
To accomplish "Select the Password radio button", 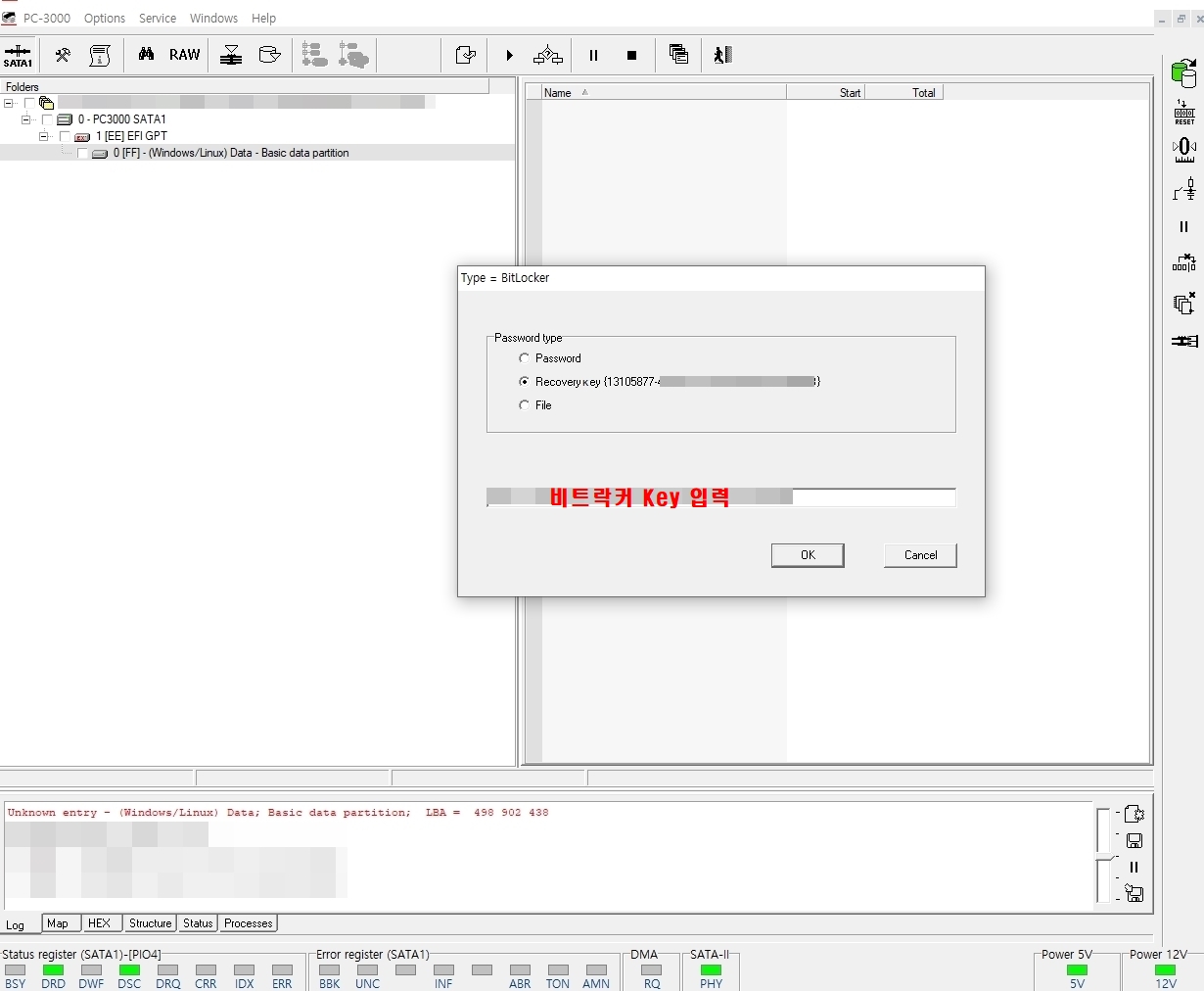I will tap(524, 358).
